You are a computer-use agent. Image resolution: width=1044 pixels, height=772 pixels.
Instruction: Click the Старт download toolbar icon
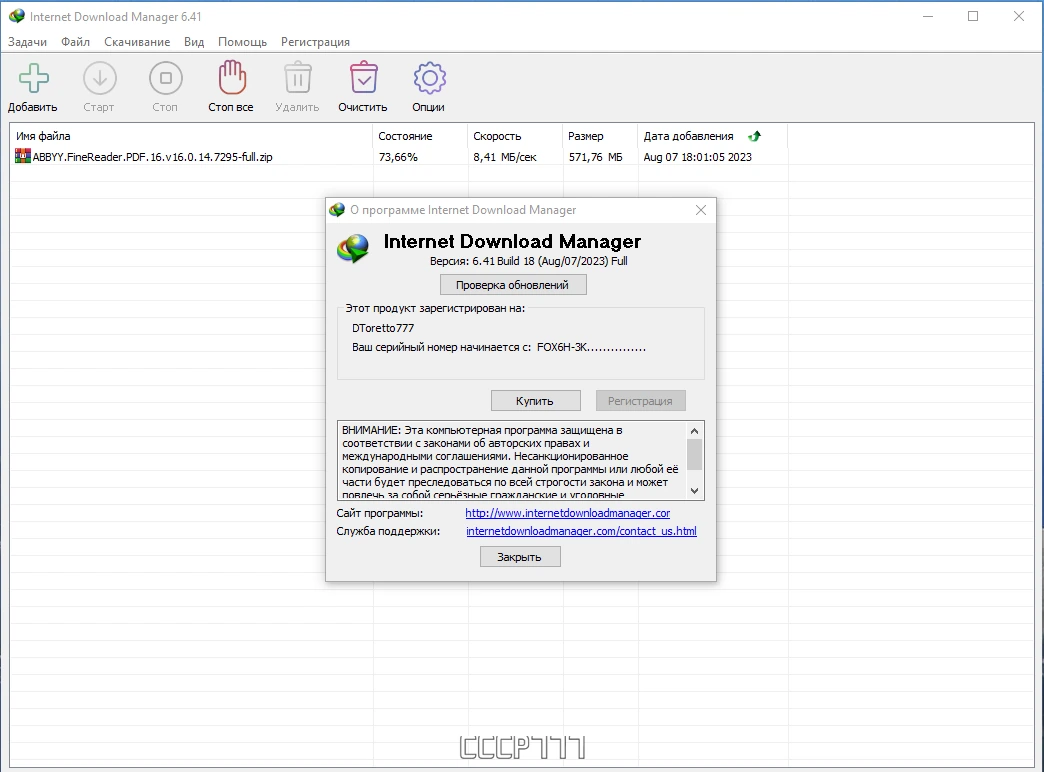99,79
